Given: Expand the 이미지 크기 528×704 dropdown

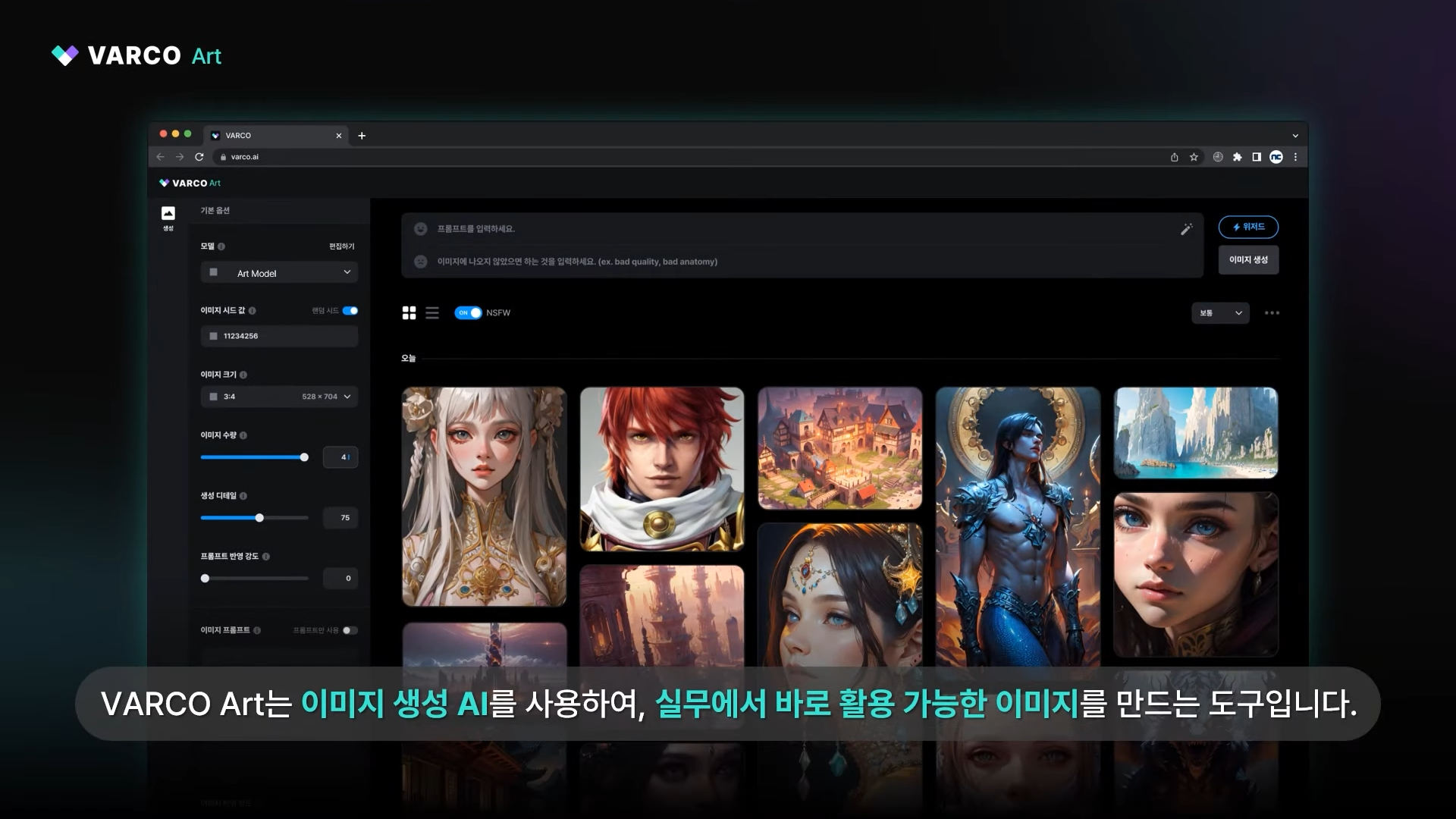Looking at the screenshot, I should pos(279,396).
